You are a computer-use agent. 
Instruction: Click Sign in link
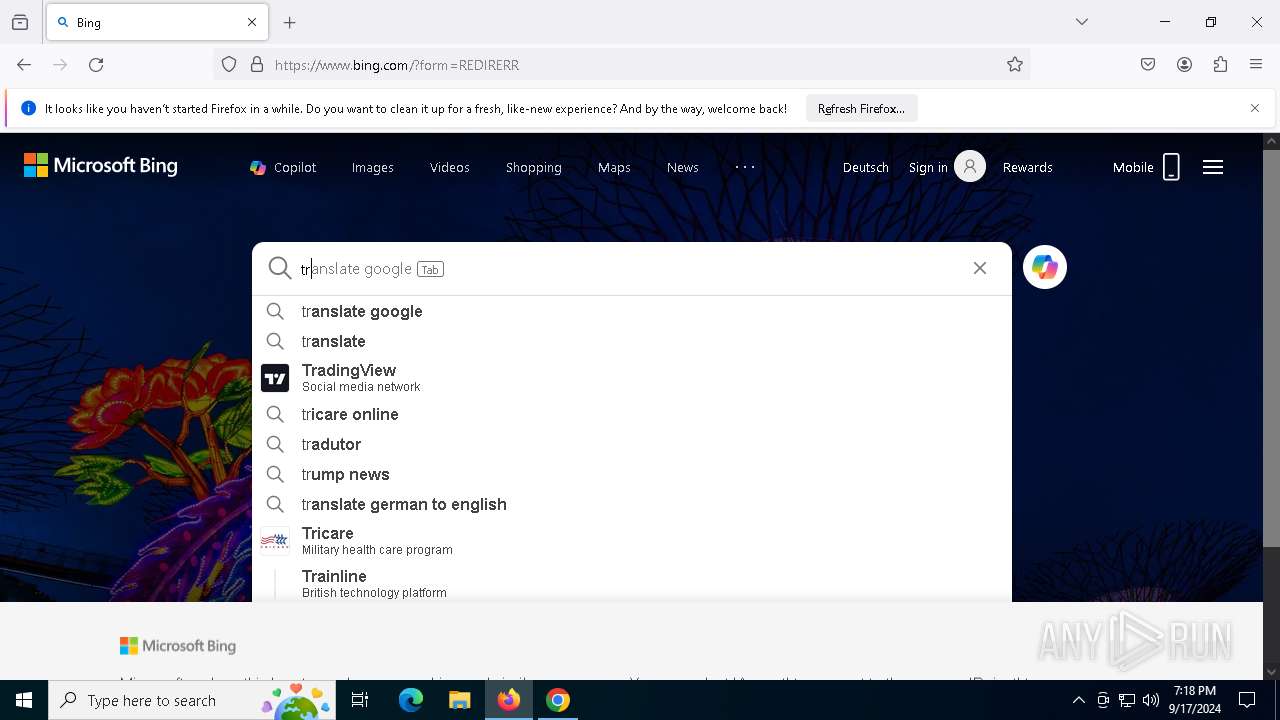pyautogui.click(x=928, y=167)
